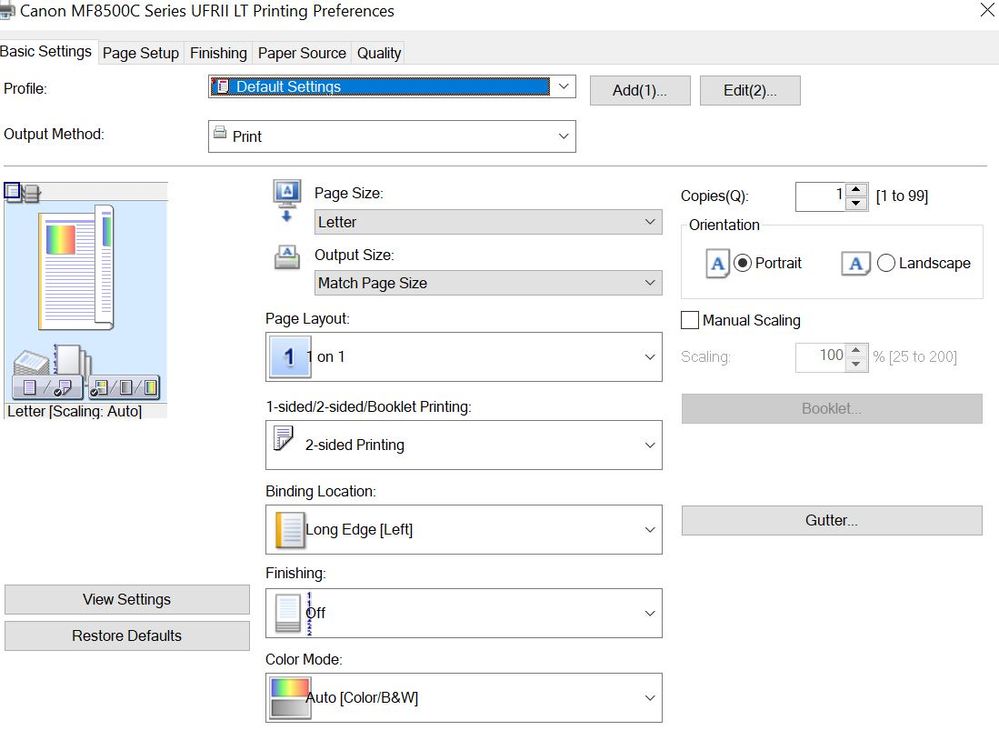999x731 pixels.
Task: Expand the Output Method dropdown
Action: 391,137
